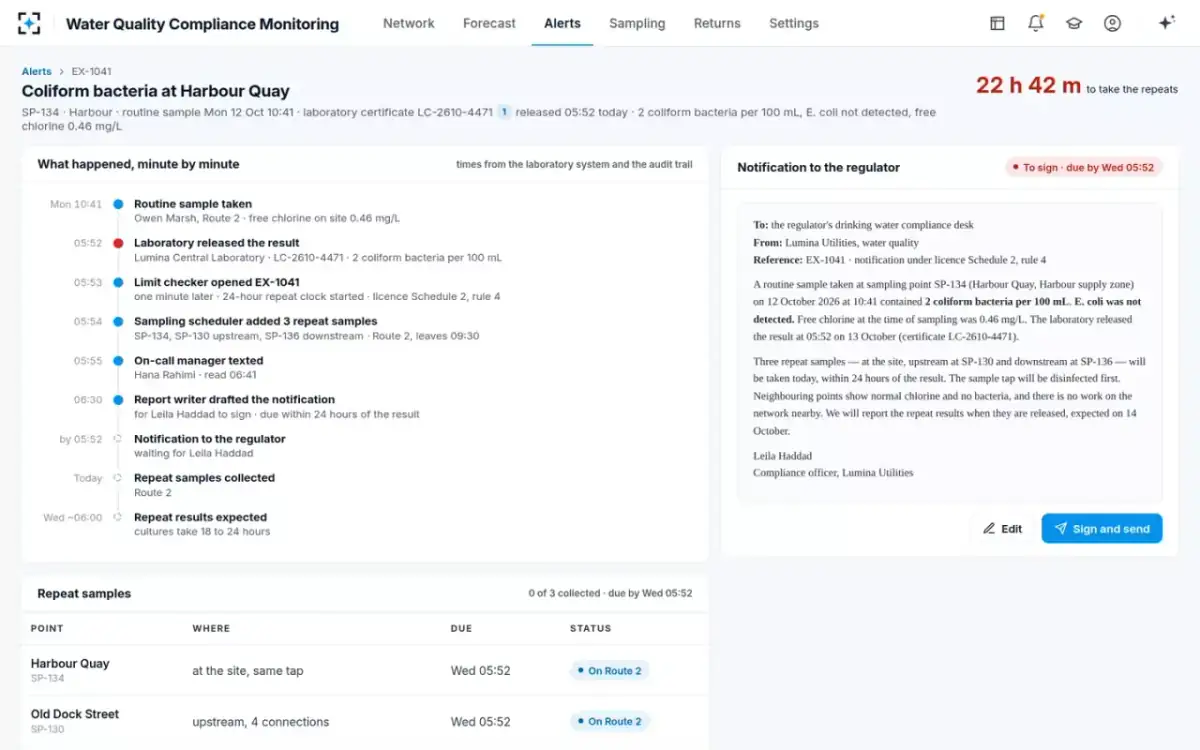Open the graduation cap learning icon
The height and width of the screenshot is (750, 1200).
tap(1074, 23)
